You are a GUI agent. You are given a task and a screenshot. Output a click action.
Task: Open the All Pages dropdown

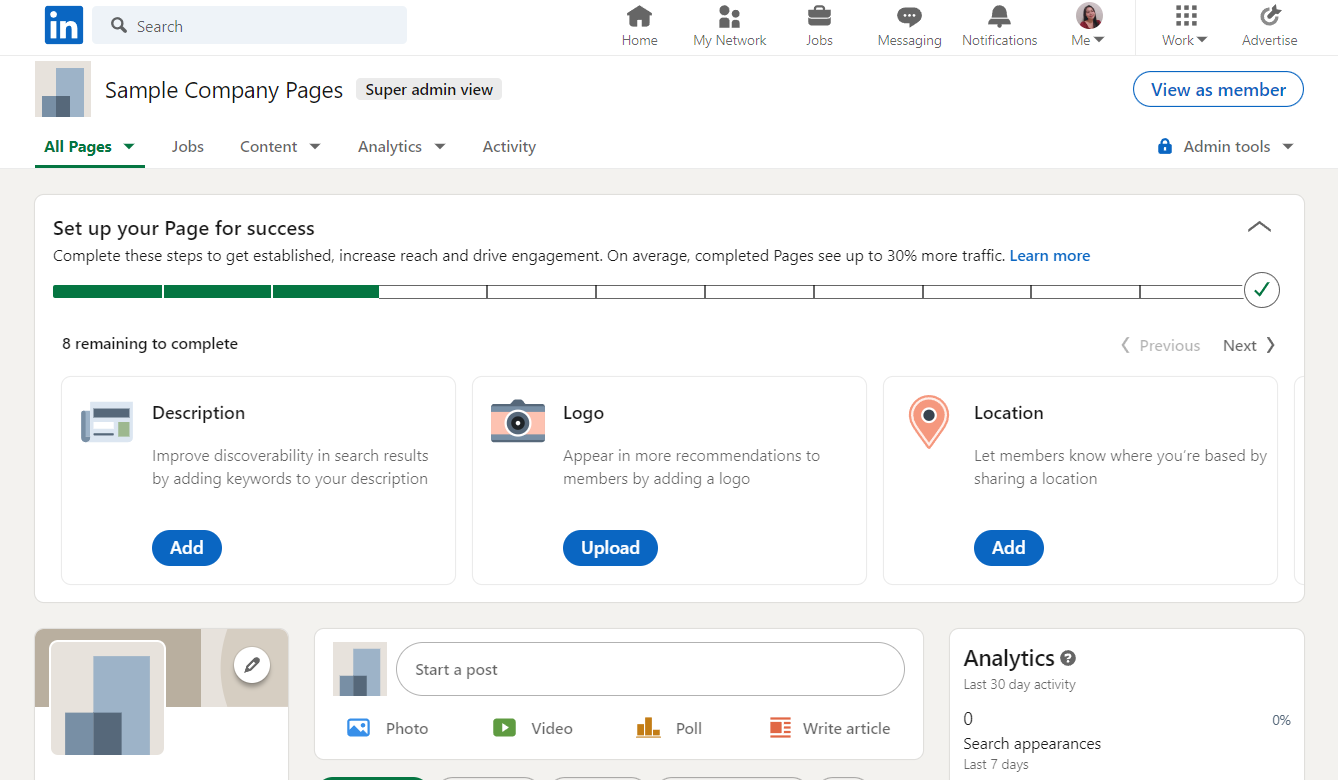pyautogui.click(x=89, y=146)
